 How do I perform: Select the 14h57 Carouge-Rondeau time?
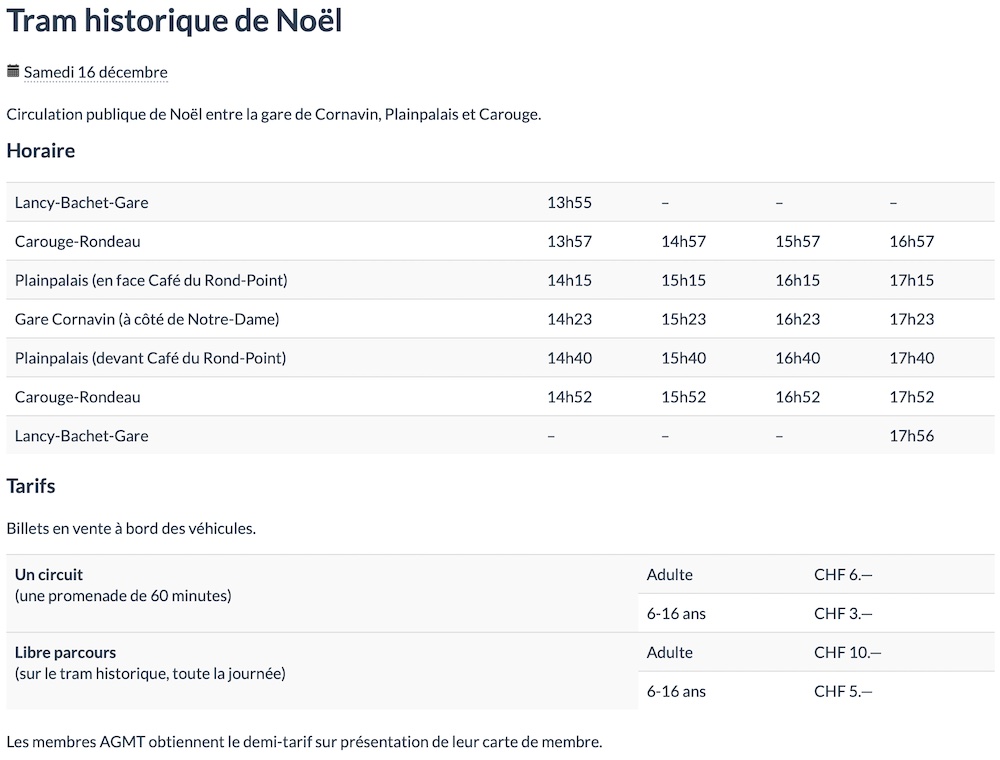tap(683, 241)
